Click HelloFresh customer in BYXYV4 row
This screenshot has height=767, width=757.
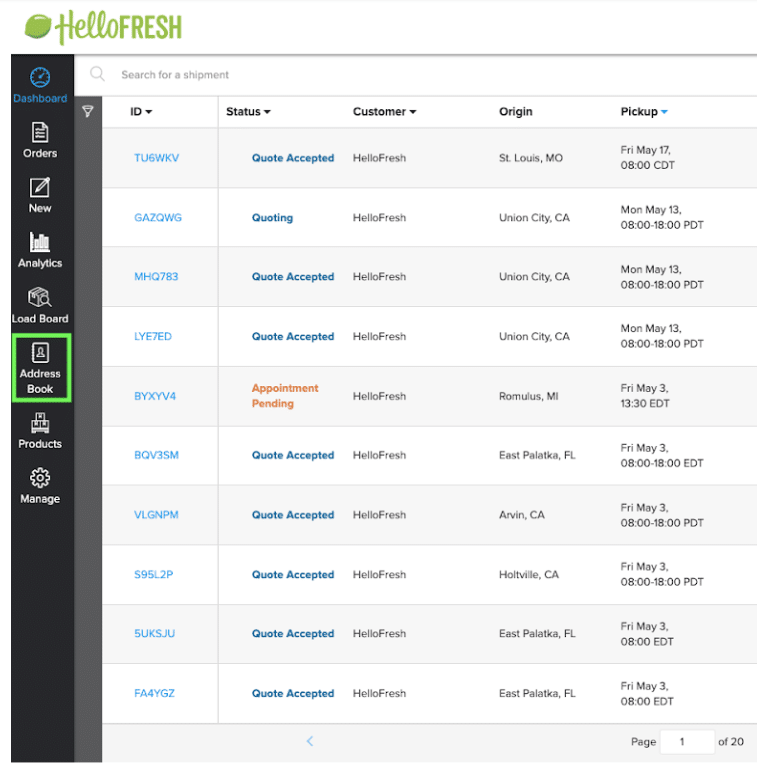point(379,396)
